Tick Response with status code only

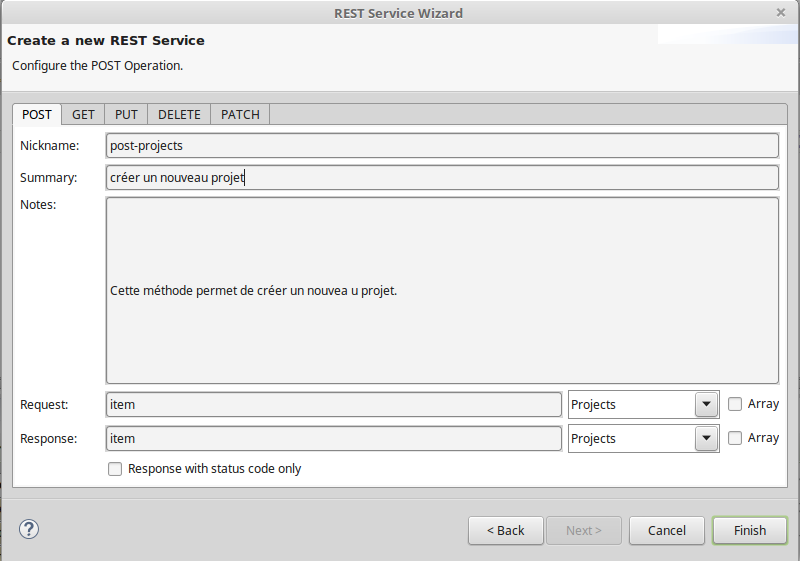pos(115,469)
